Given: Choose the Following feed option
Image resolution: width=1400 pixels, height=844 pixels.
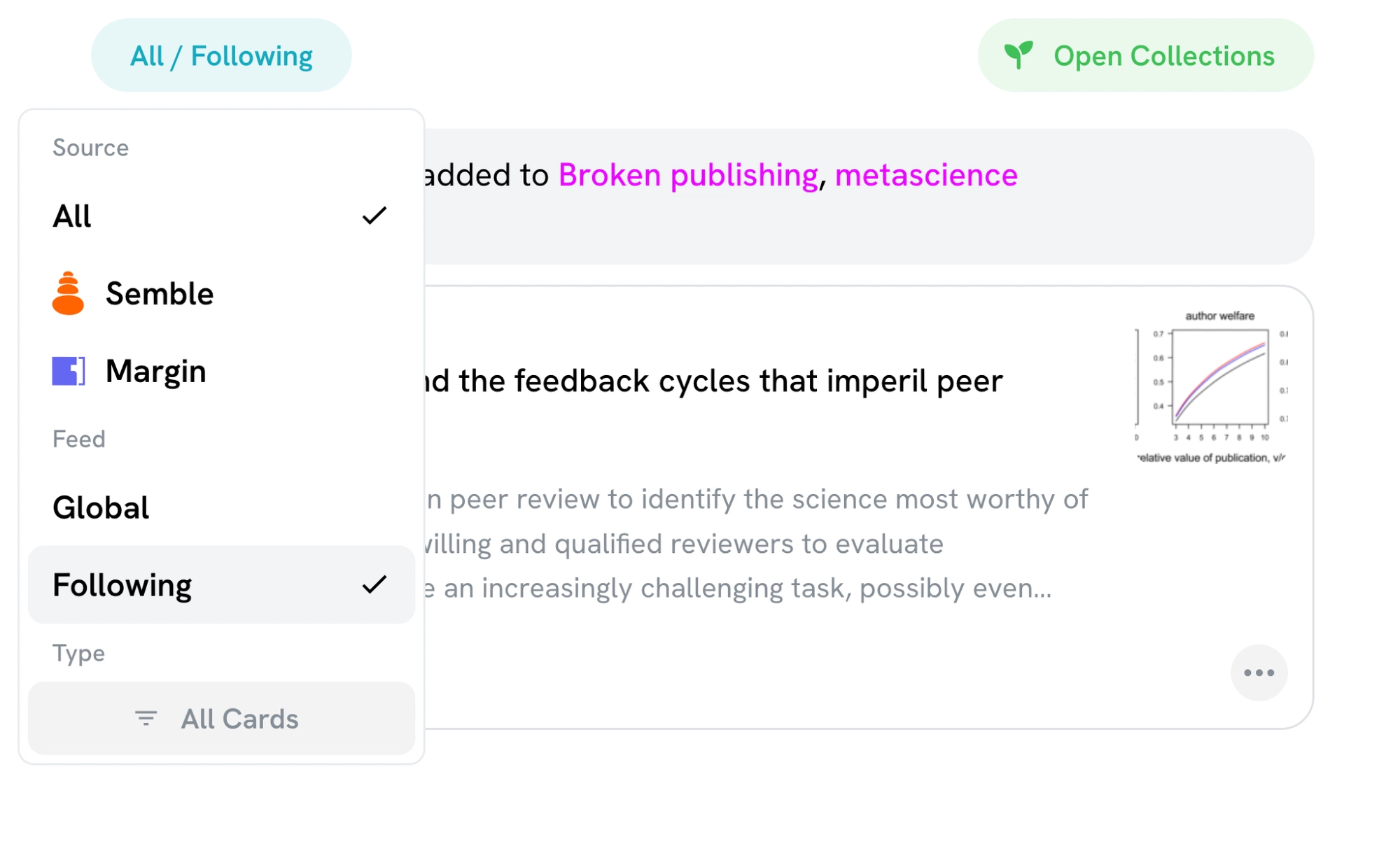Looking at the screenshot, I should 122,585.
